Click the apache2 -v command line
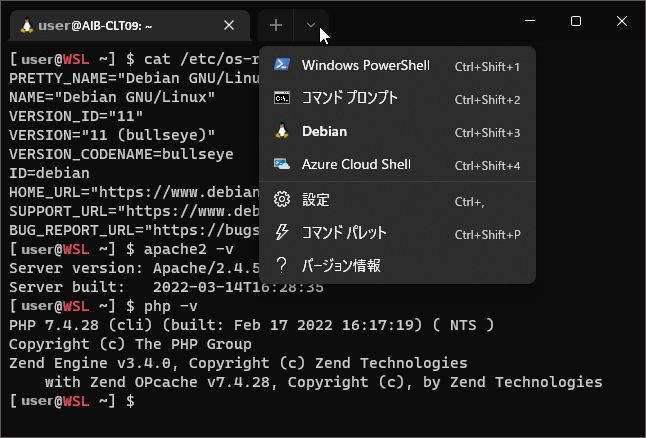 (x=122, y=249)
